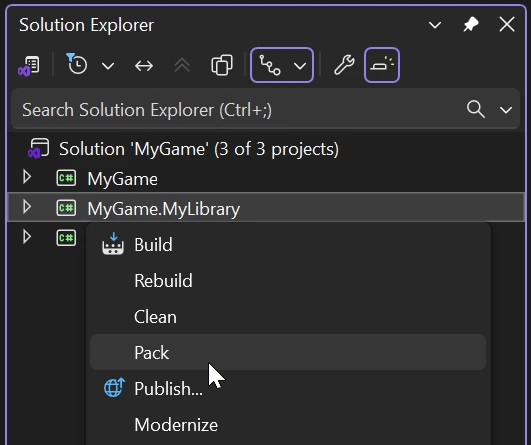Open the Pending Changes Filter dropdown arrow
Screen dimensions: 531x445
108,66
